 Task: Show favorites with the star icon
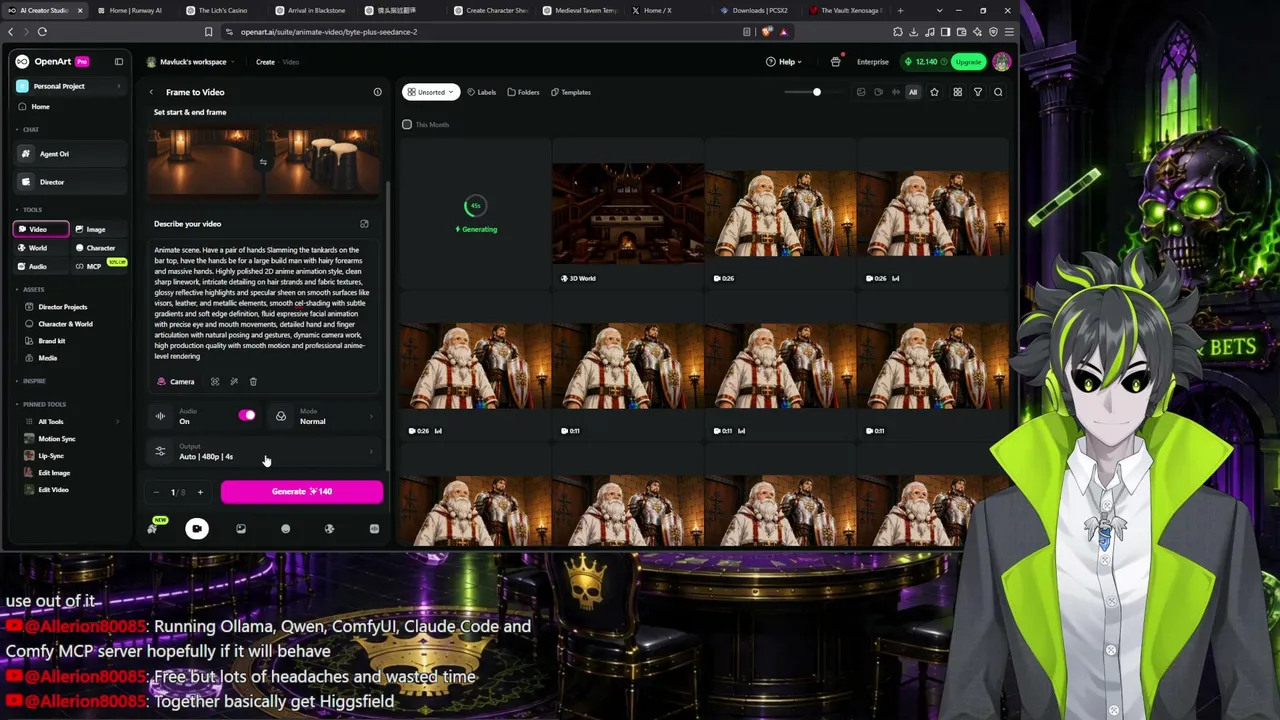click(934, 92)
